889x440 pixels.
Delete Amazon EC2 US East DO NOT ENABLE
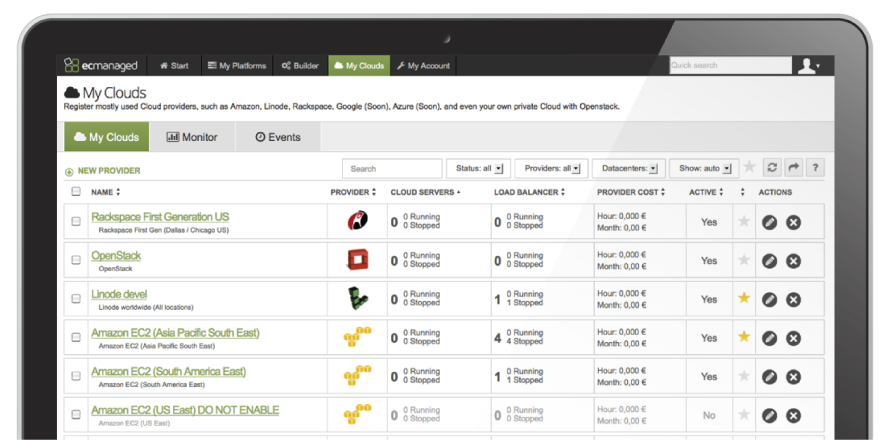pos(793,416)
